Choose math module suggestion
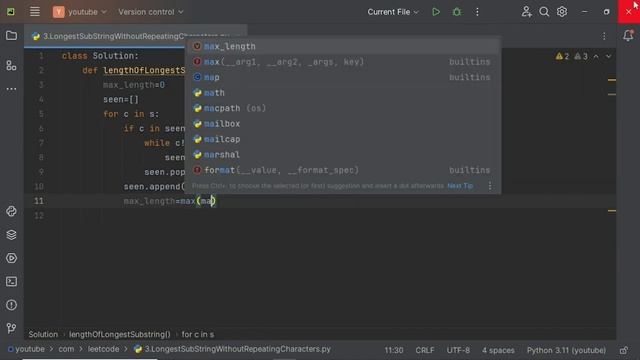 (x=342, y=93)
